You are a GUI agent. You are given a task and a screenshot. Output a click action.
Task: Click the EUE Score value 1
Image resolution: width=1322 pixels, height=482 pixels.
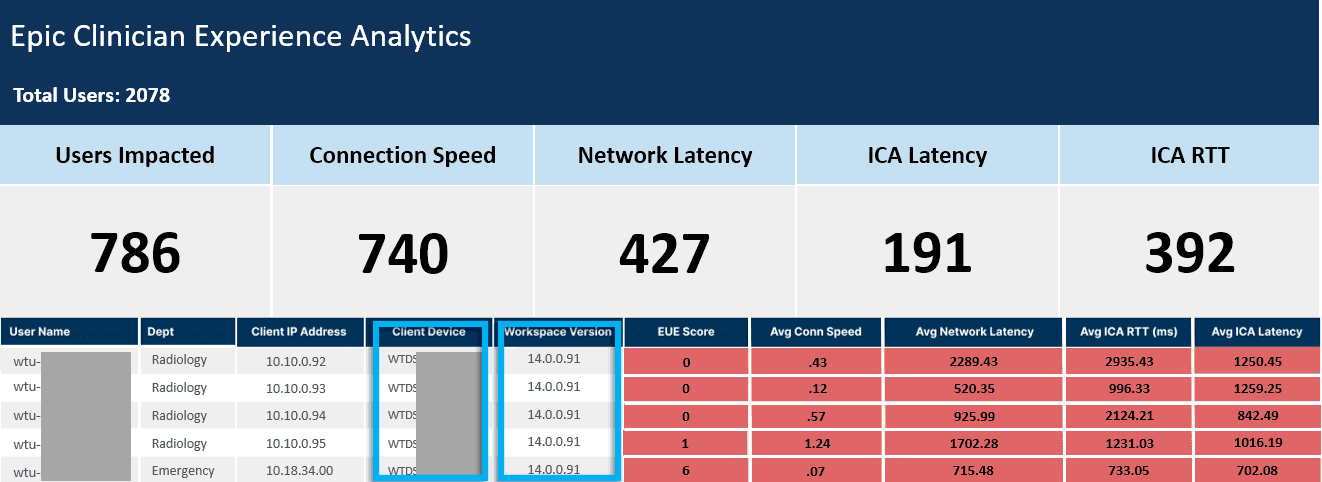point(686,444)
